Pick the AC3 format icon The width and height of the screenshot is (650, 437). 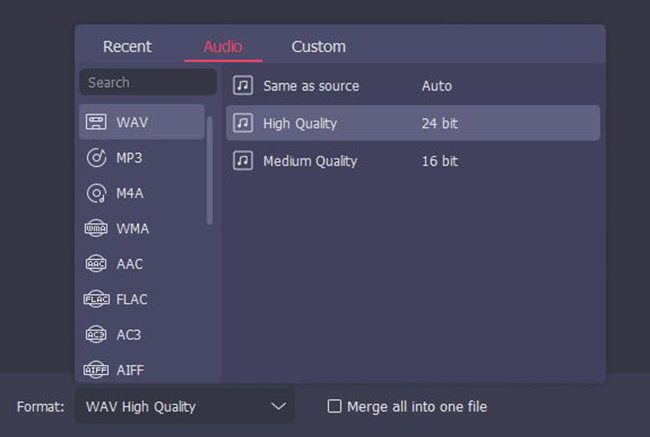coord(96,335)
